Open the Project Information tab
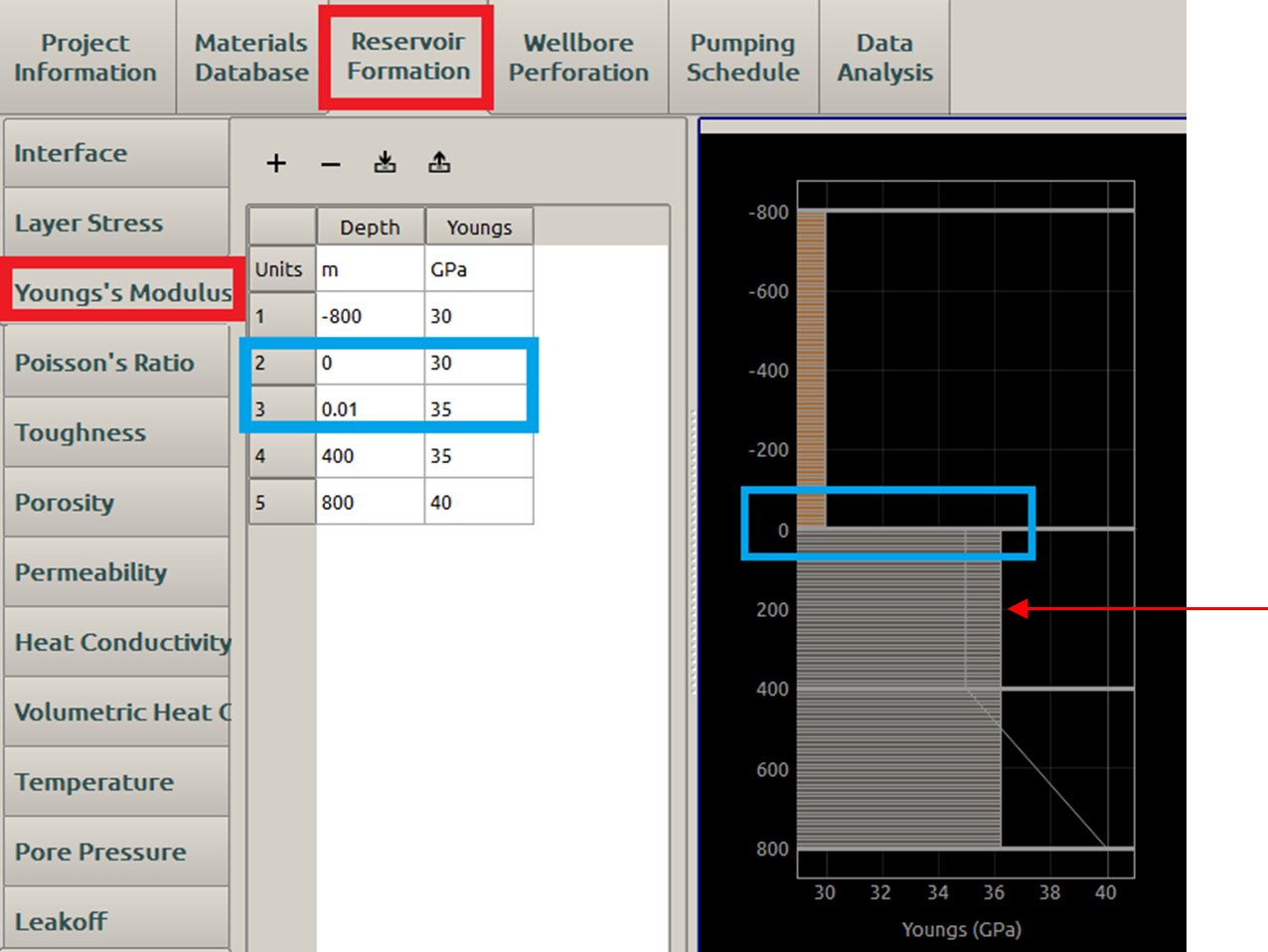 tap(86, 58)
